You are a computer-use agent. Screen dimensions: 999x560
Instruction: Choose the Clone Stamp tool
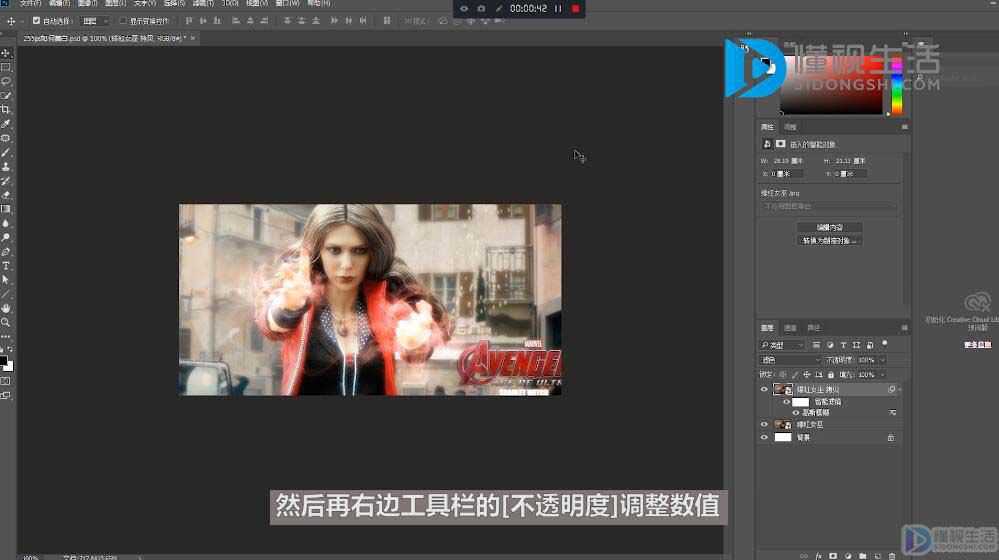(x=6, y=166)
